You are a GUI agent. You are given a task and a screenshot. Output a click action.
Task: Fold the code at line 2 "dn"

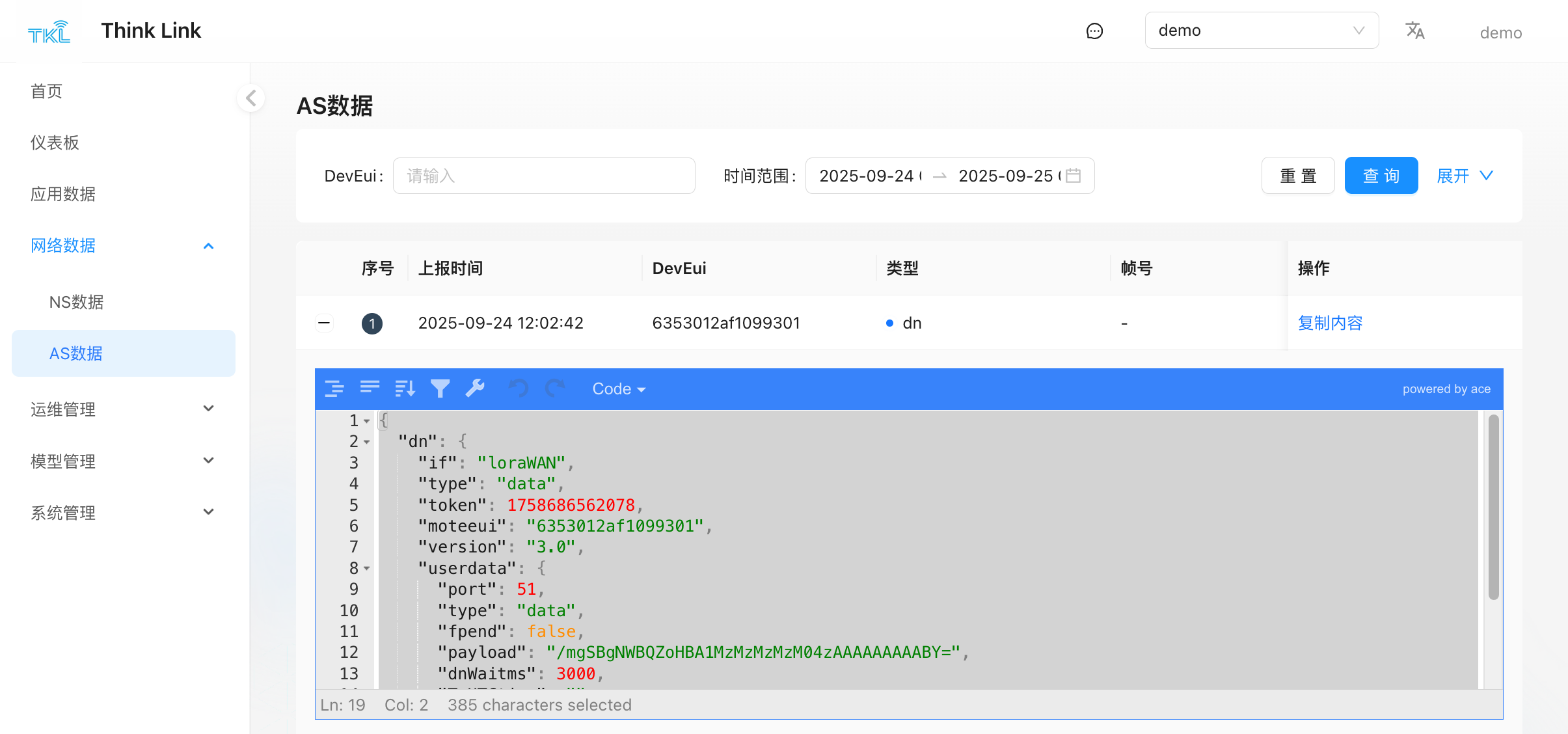(x=367, y=442)
